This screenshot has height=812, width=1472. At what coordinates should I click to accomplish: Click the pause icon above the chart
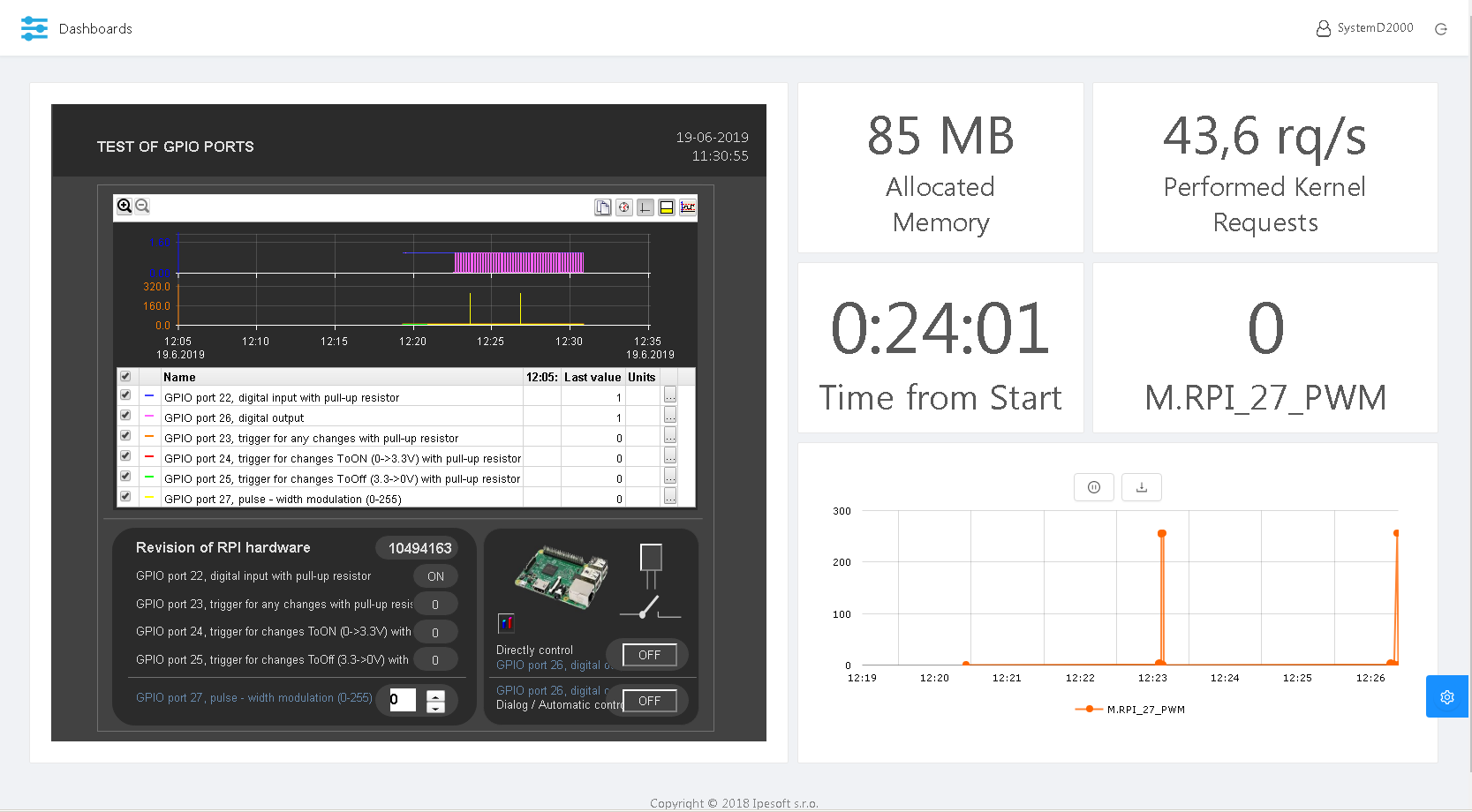click(x=1093, y=487)
